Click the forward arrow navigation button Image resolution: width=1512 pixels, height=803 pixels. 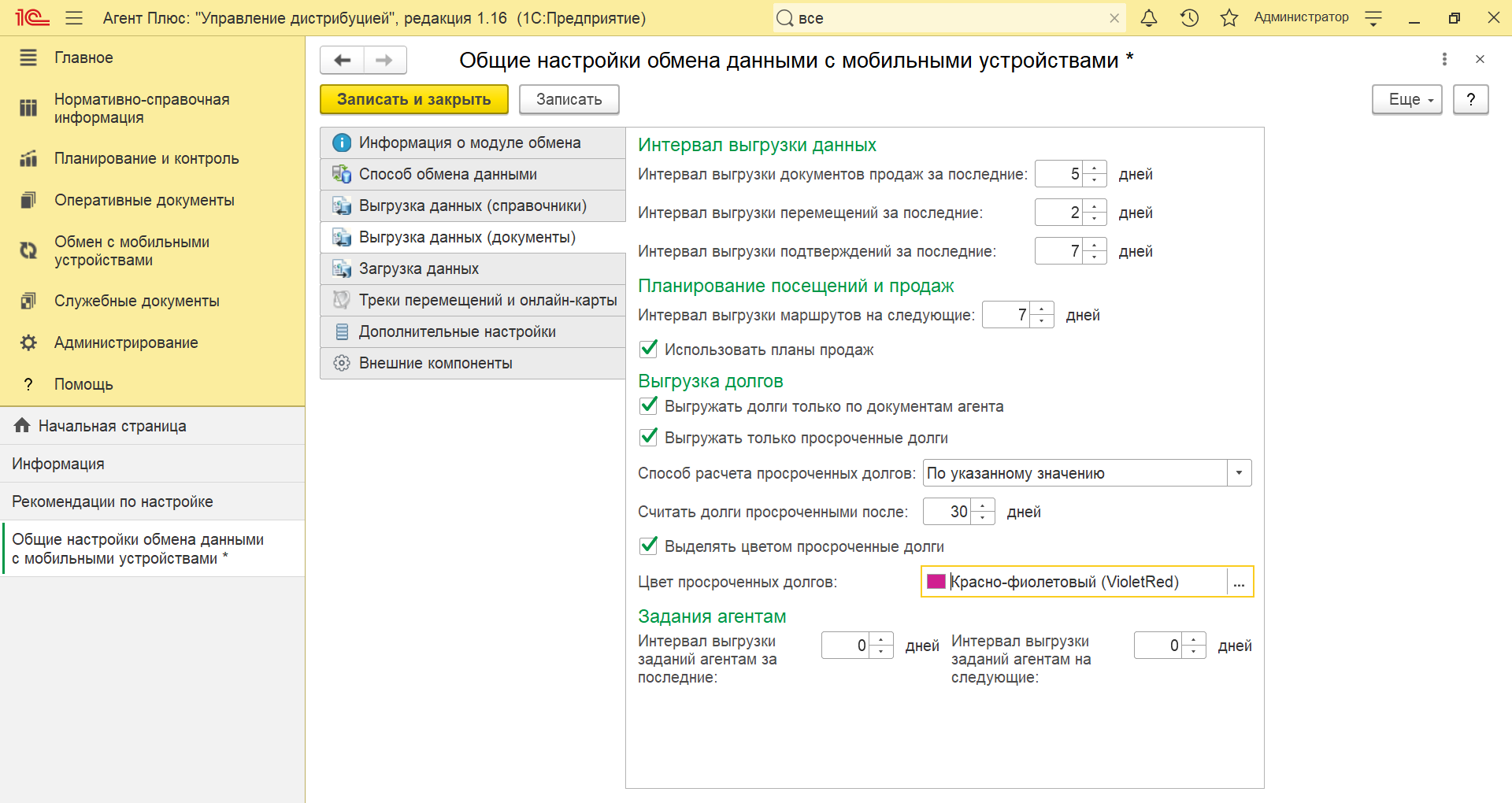click(384, 61)
